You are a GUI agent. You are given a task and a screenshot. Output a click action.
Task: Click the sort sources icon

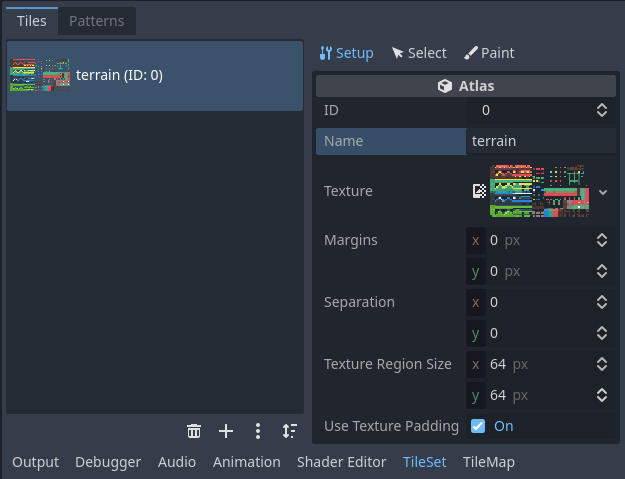pyautogui.click(x=289, y=431)
